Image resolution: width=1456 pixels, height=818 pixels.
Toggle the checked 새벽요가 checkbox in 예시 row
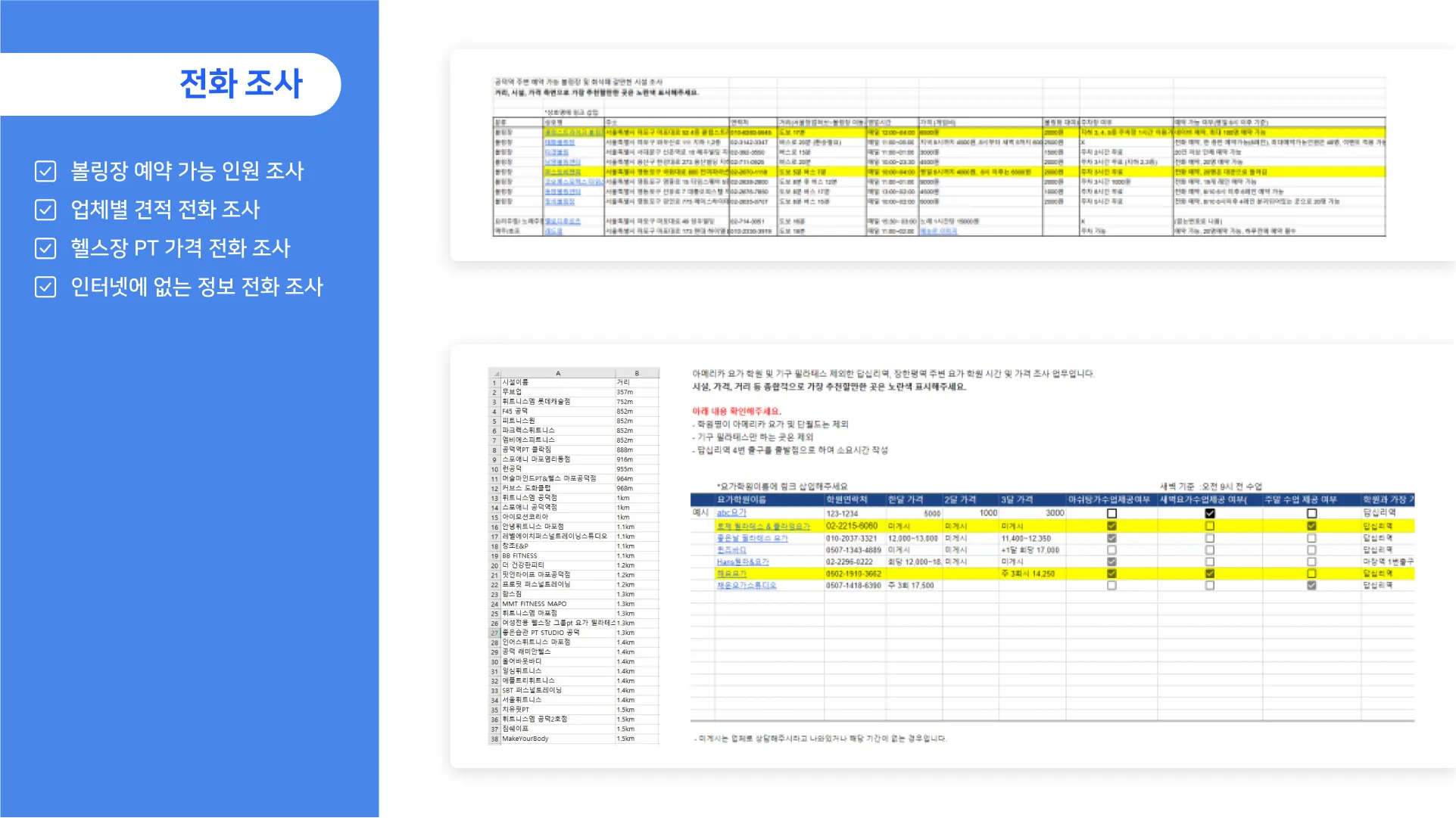(1210, 513)
